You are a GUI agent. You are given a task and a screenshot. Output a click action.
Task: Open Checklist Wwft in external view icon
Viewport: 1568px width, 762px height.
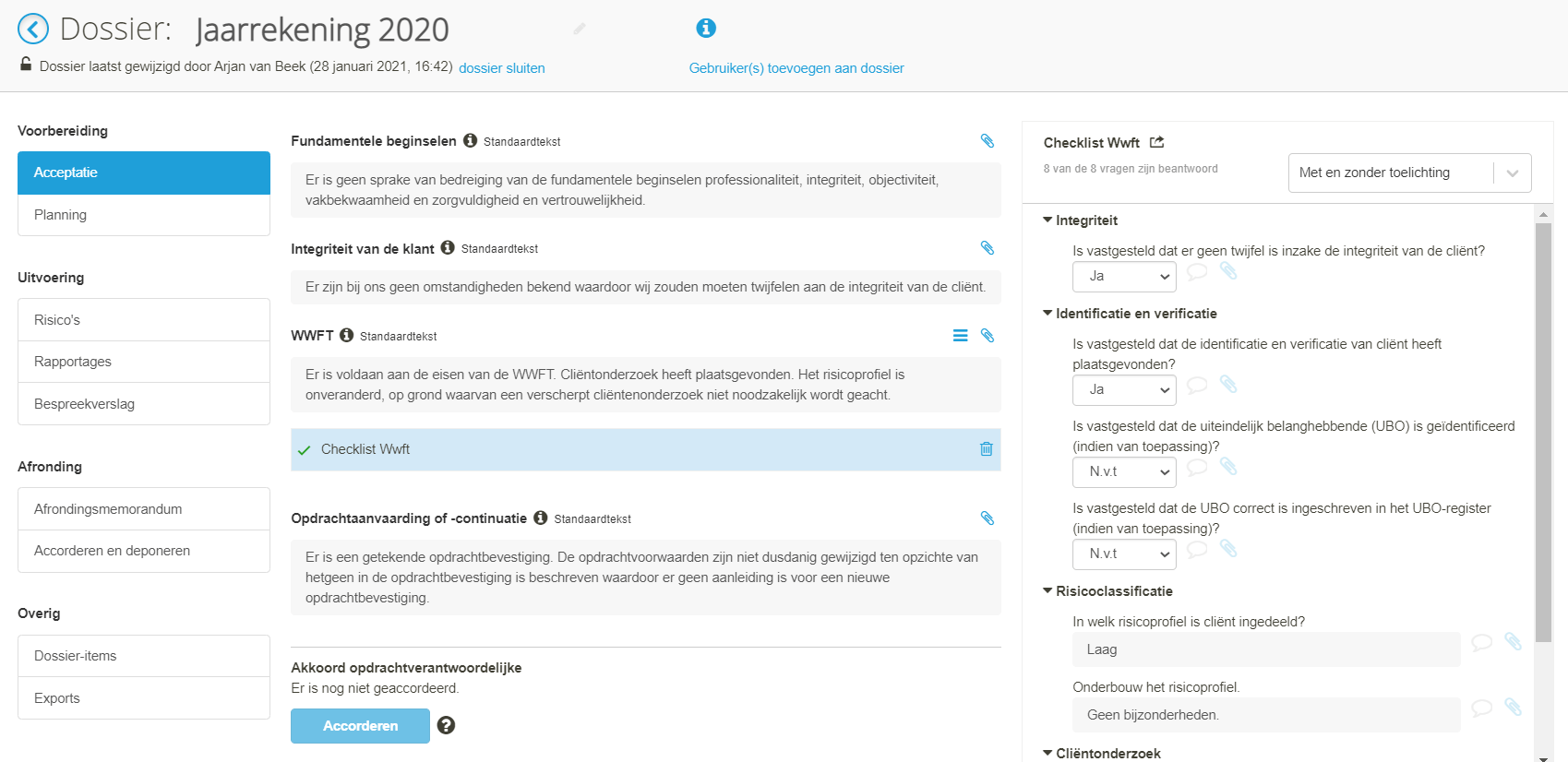coord(1157,142)
